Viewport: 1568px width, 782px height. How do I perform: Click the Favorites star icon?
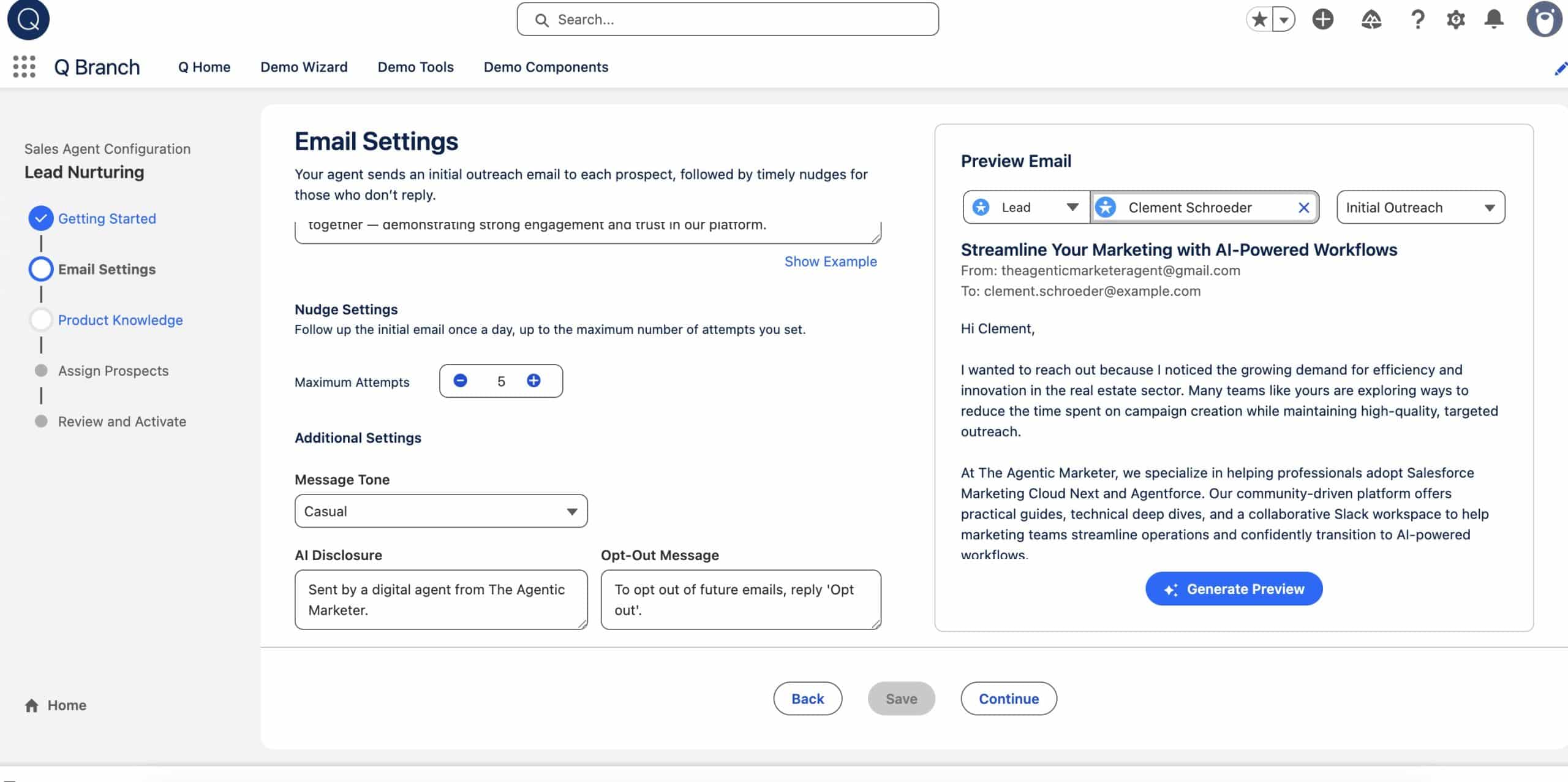pos(1259,20)
